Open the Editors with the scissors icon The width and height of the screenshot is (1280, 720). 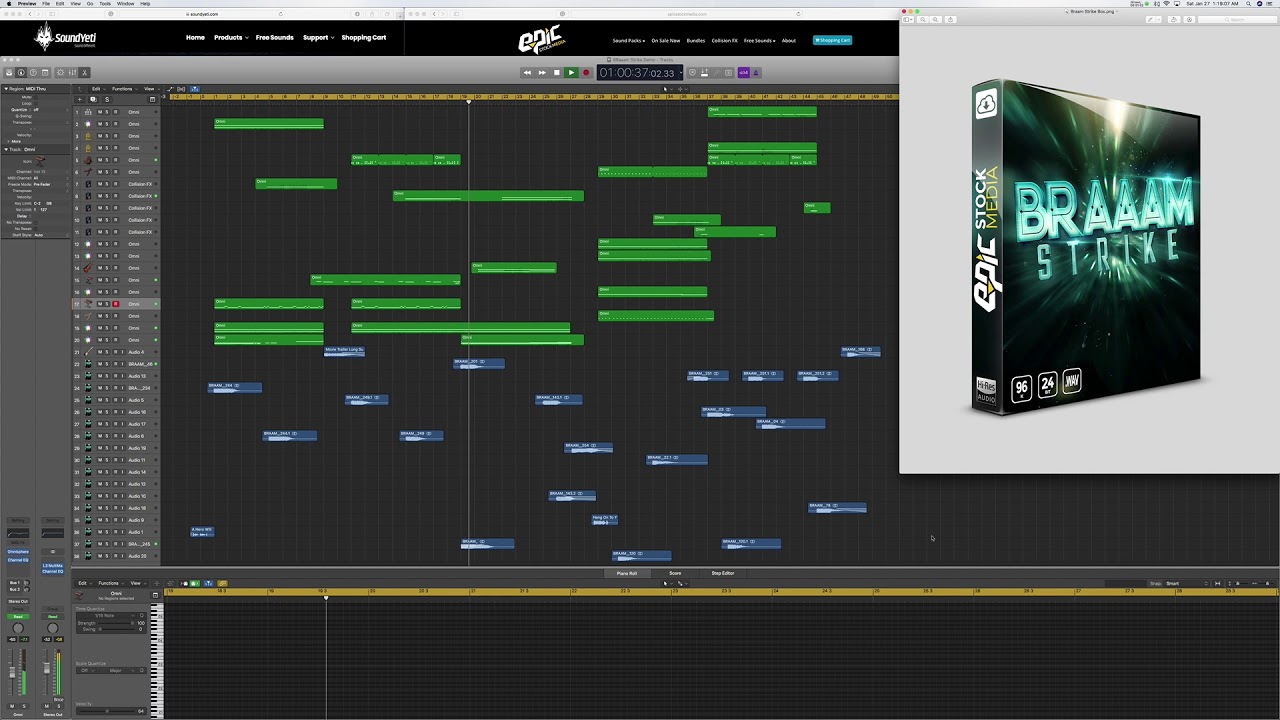tap(84, 72)
